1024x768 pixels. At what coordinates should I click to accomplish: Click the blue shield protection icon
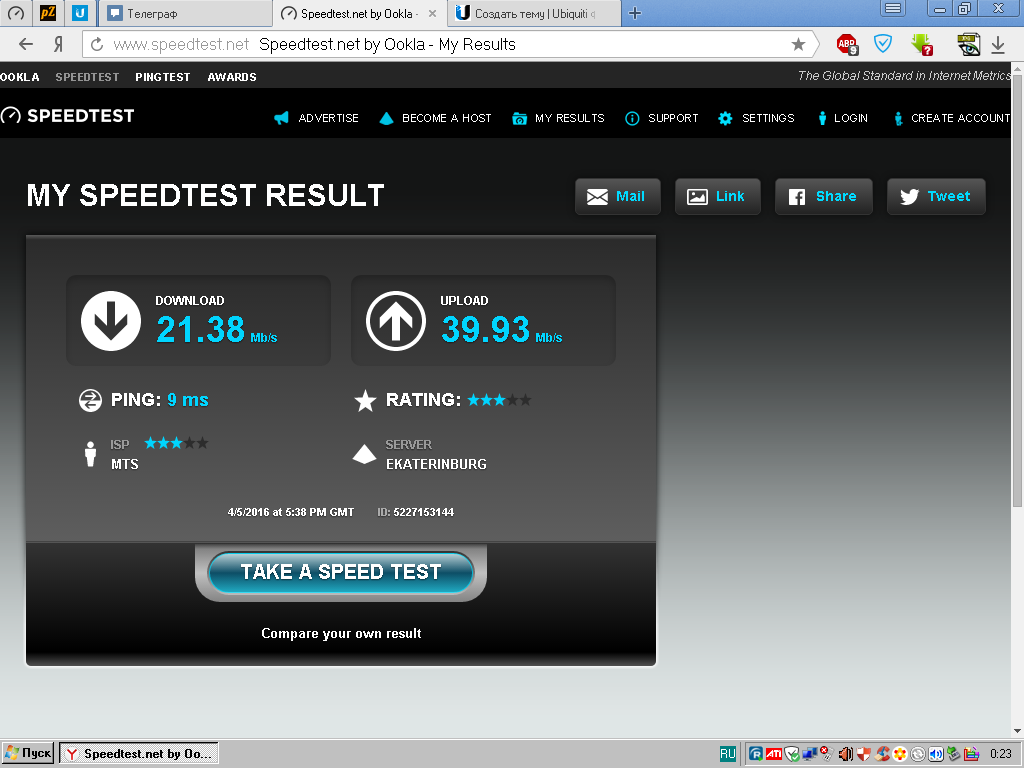click(883, 44)
